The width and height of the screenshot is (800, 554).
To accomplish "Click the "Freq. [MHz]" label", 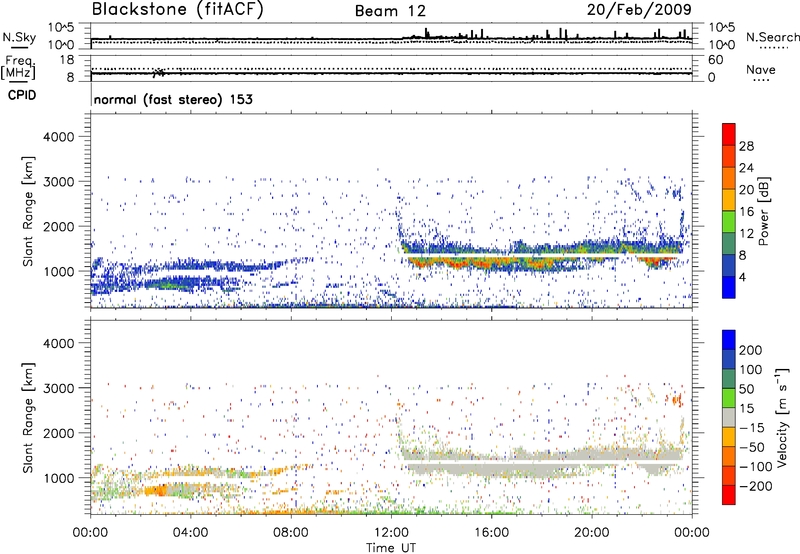I will (18, 67).
